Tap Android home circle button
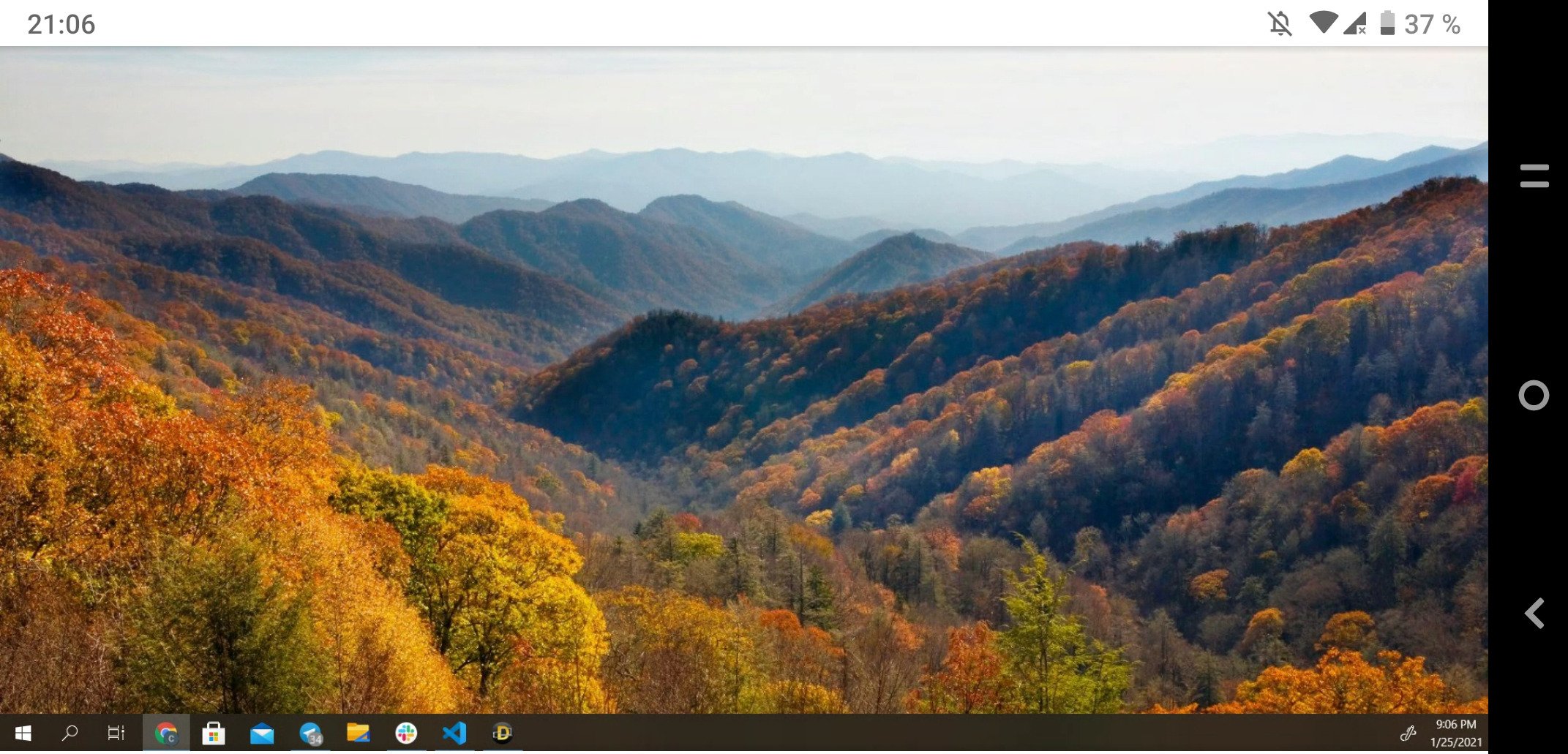Screen dimensions: 1568x754 point(1534,396)
